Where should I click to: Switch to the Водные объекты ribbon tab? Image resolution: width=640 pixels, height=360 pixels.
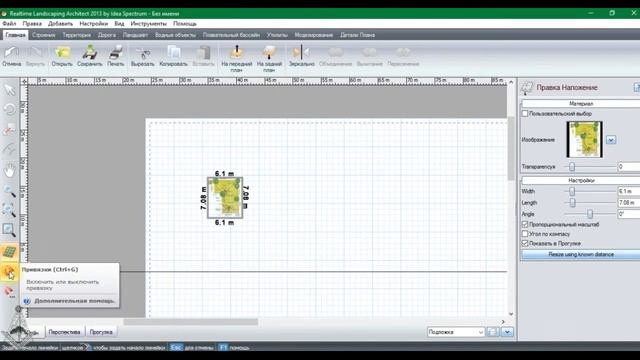[x=176, y=35]
